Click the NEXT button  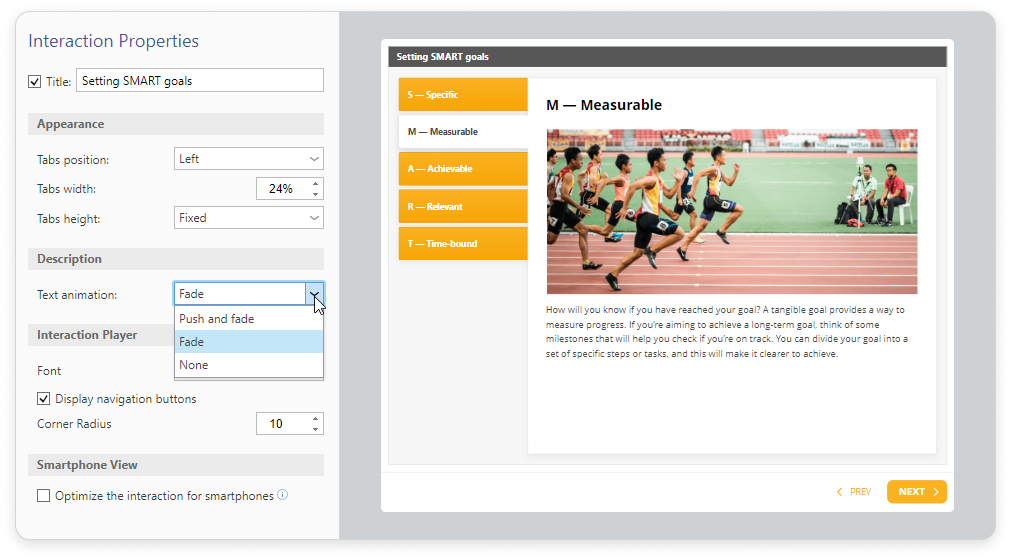(x=916, y=492)
